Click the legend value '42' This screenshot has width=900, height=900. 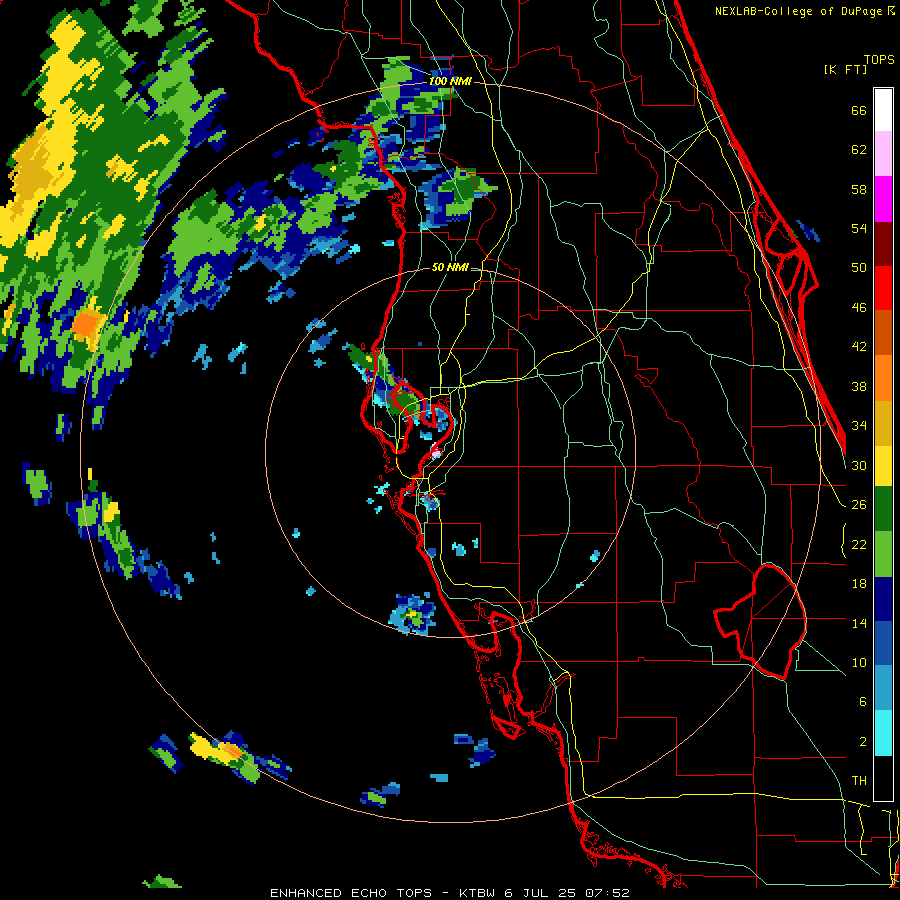[x=859, y=347]
